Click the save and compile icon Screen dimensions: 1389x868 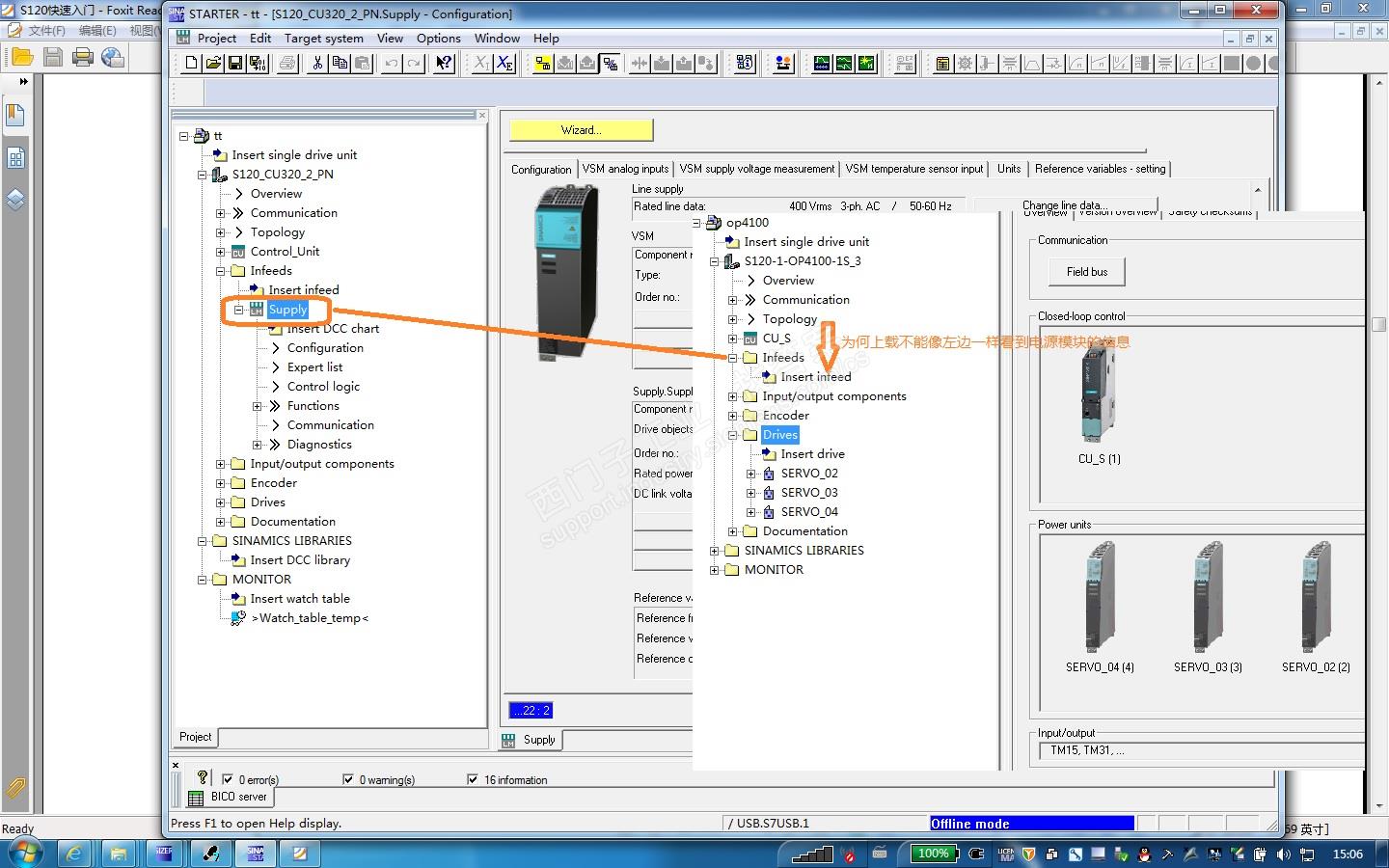(258, 64)
